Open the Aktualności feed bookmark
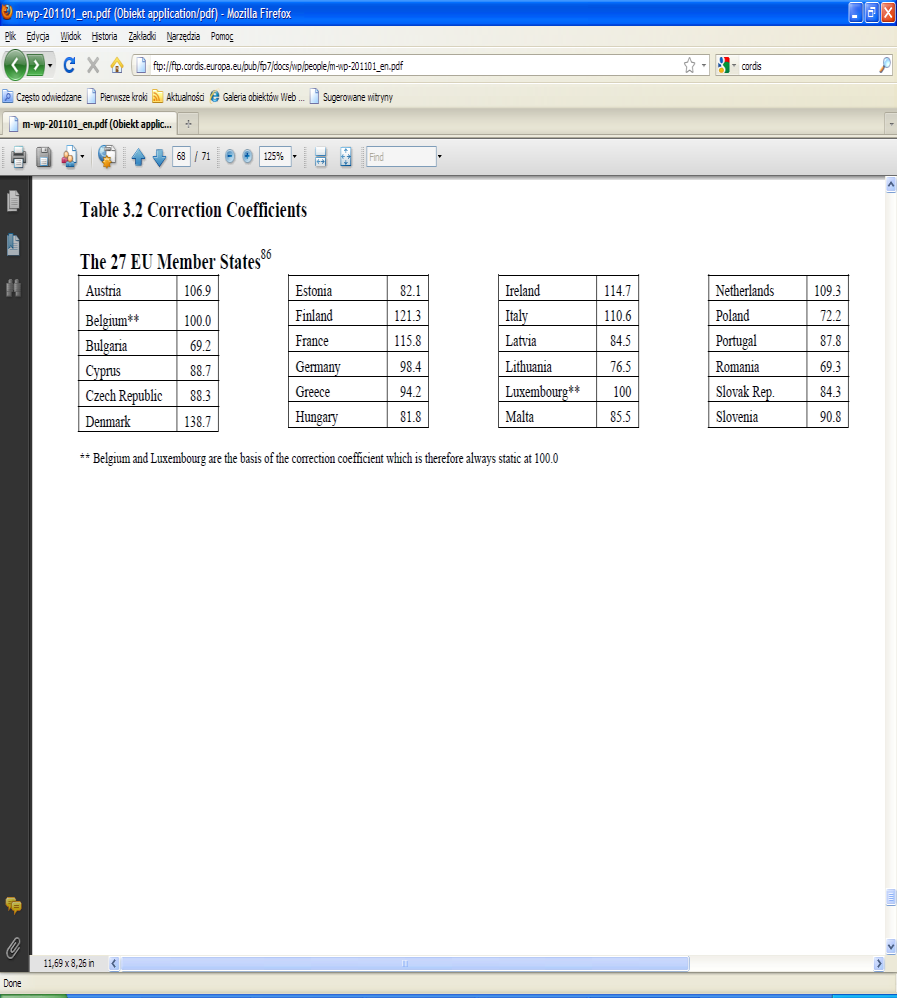 point(178,97)
